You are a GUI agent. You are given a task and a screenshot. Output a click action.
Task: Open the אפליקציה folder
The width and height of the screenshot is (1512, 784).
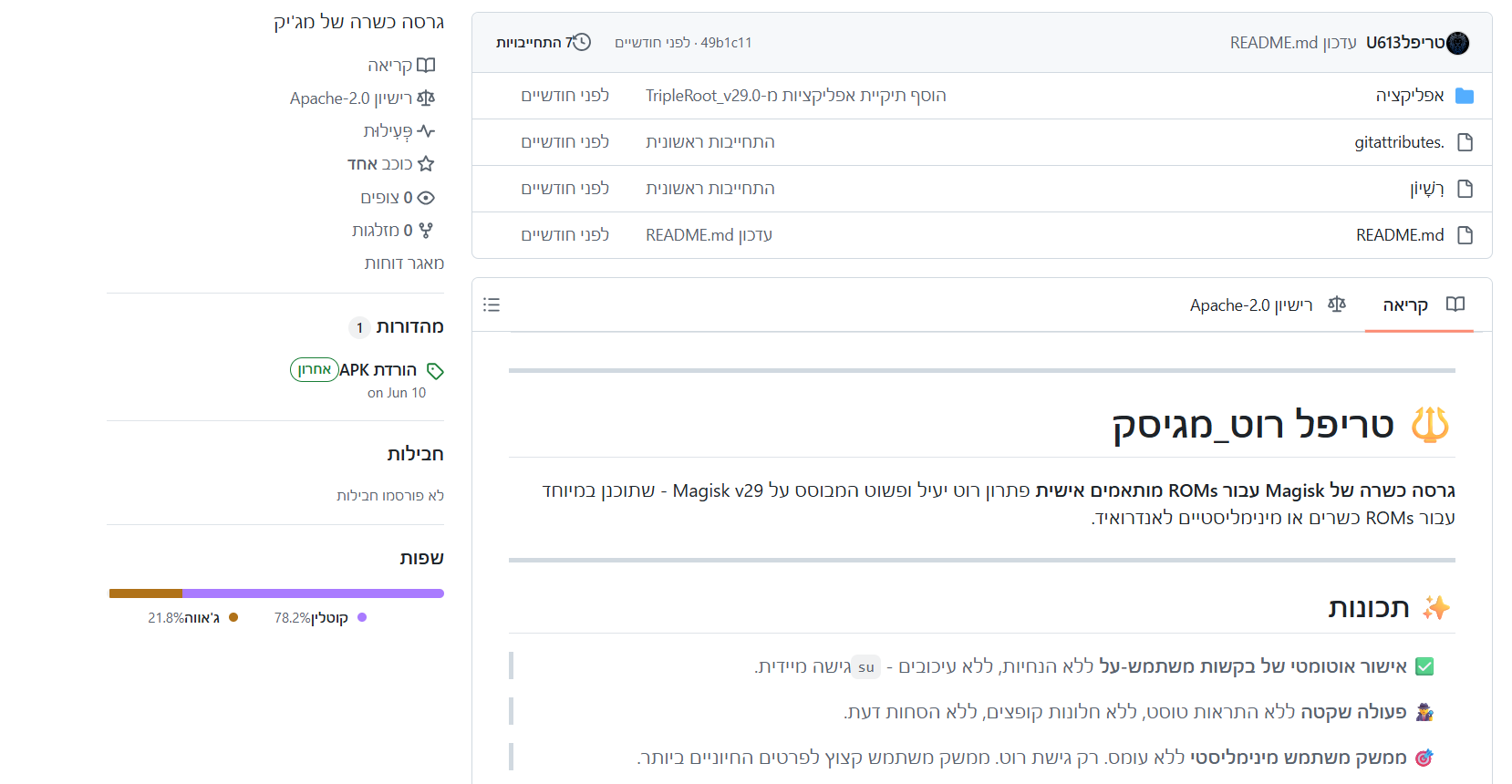click(1410, 96)
